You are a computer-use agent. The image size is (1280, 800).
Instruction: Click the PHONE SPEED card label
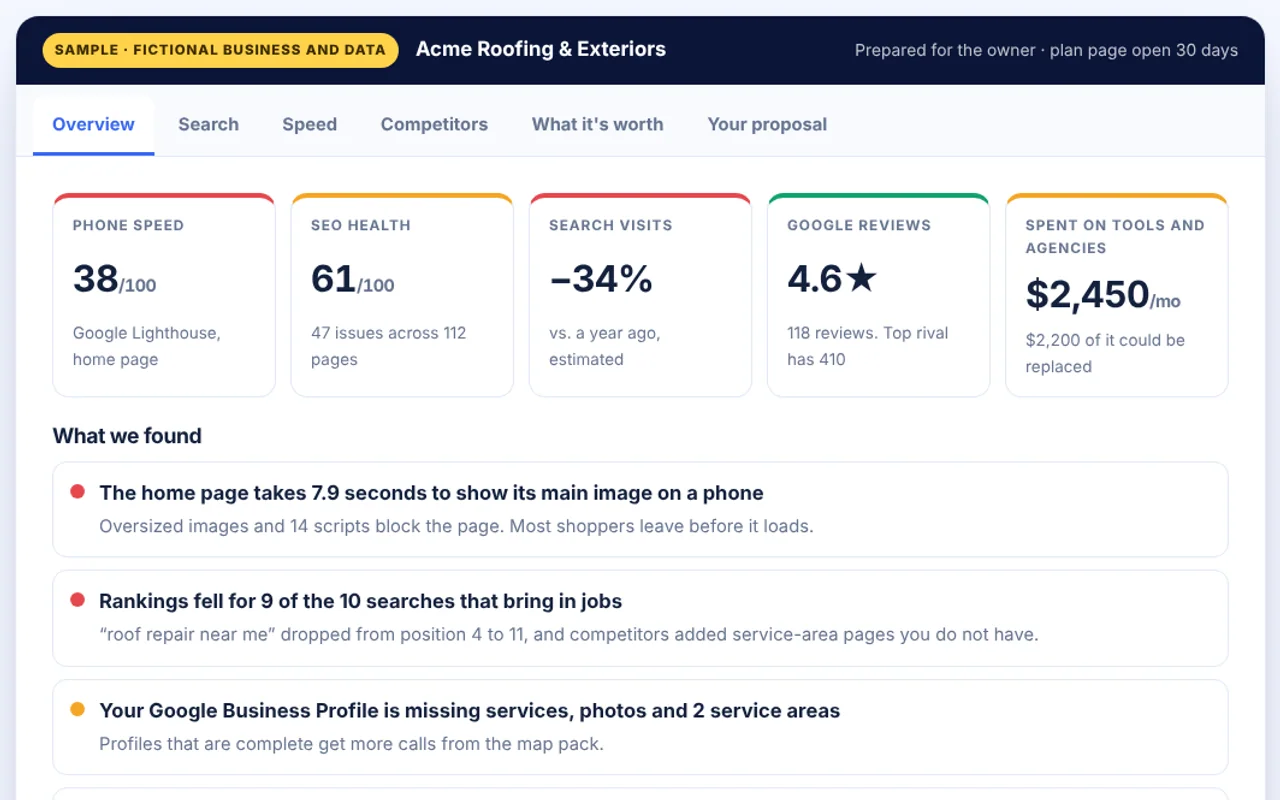point(128,226)
